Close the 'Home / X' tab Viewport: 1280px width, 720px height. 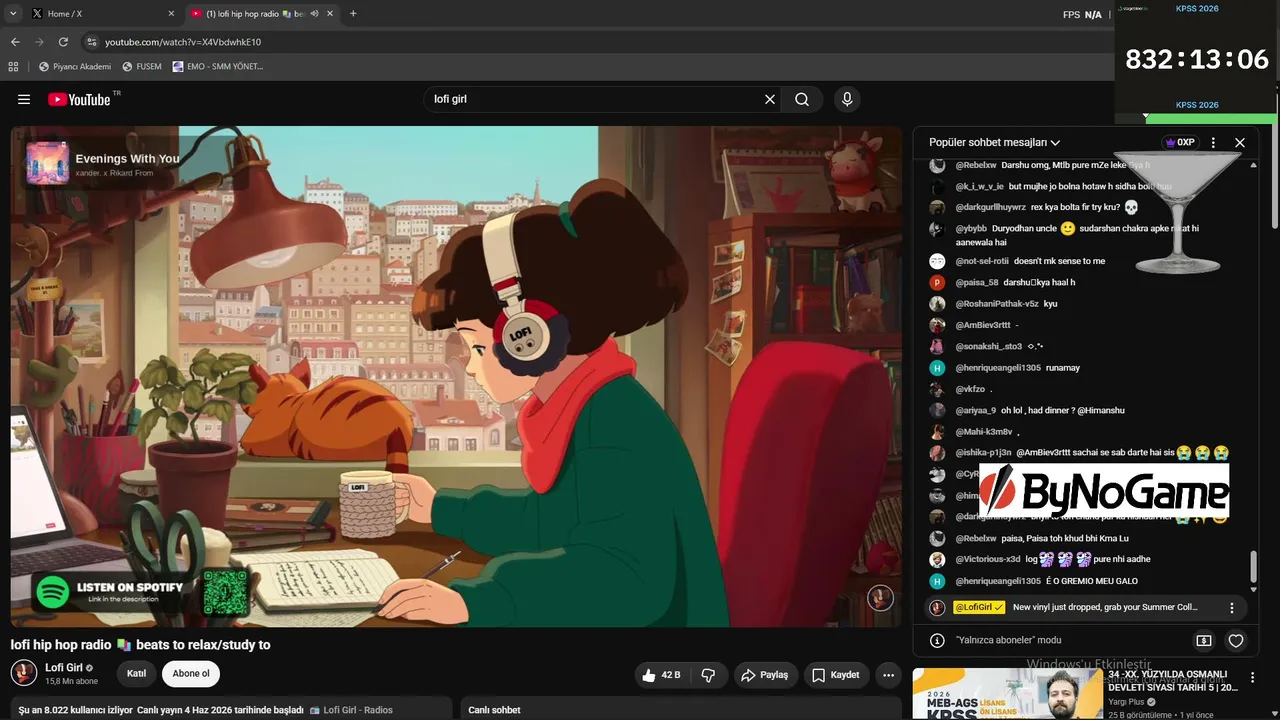171,14
